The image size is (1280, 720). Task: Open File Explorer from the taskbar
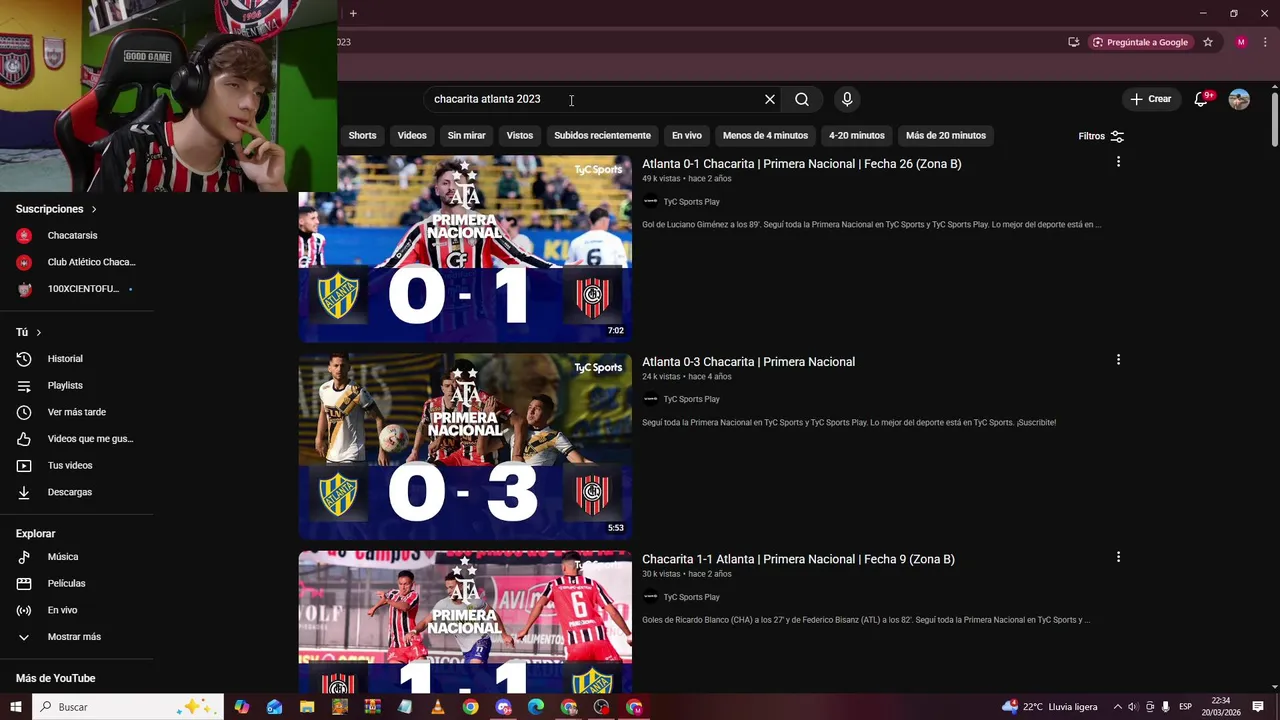(307, 707)
